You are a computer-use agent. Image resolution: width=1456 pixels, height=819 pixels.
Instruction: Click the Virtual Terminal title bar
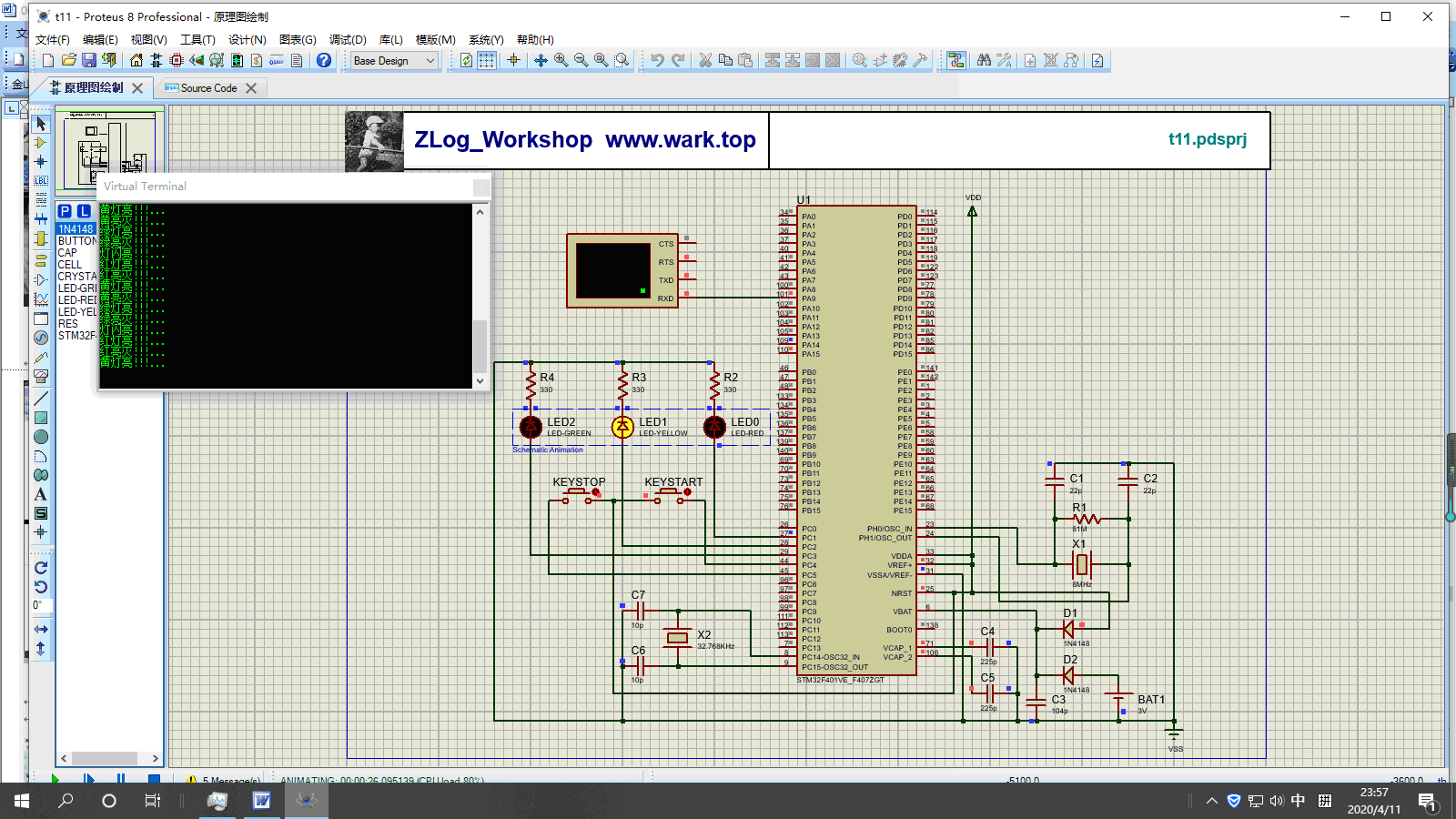click(294, 187)
